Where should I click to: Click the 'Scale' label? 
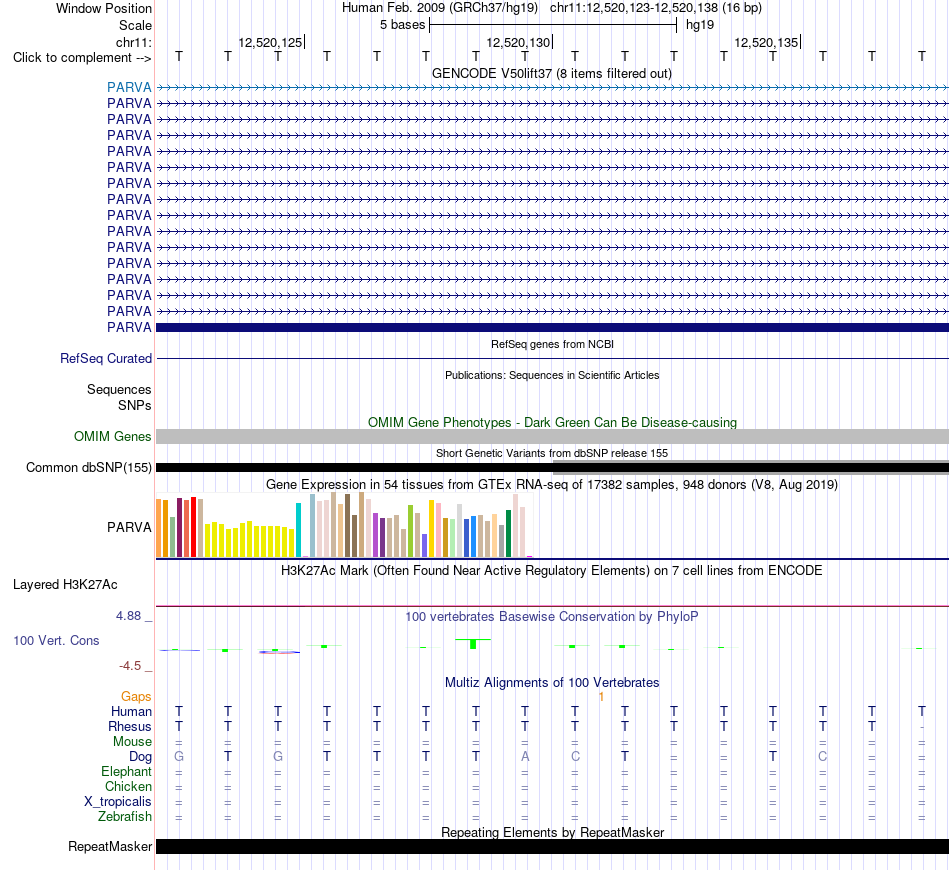tap(135, 25)
